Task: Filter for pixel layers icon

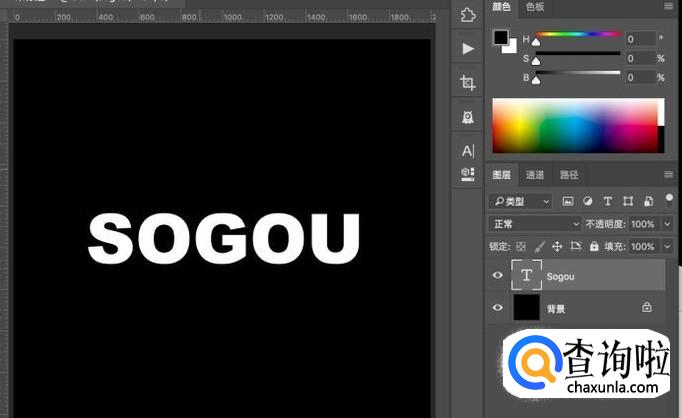Action: pyautogui.click(x=568, y=201)
